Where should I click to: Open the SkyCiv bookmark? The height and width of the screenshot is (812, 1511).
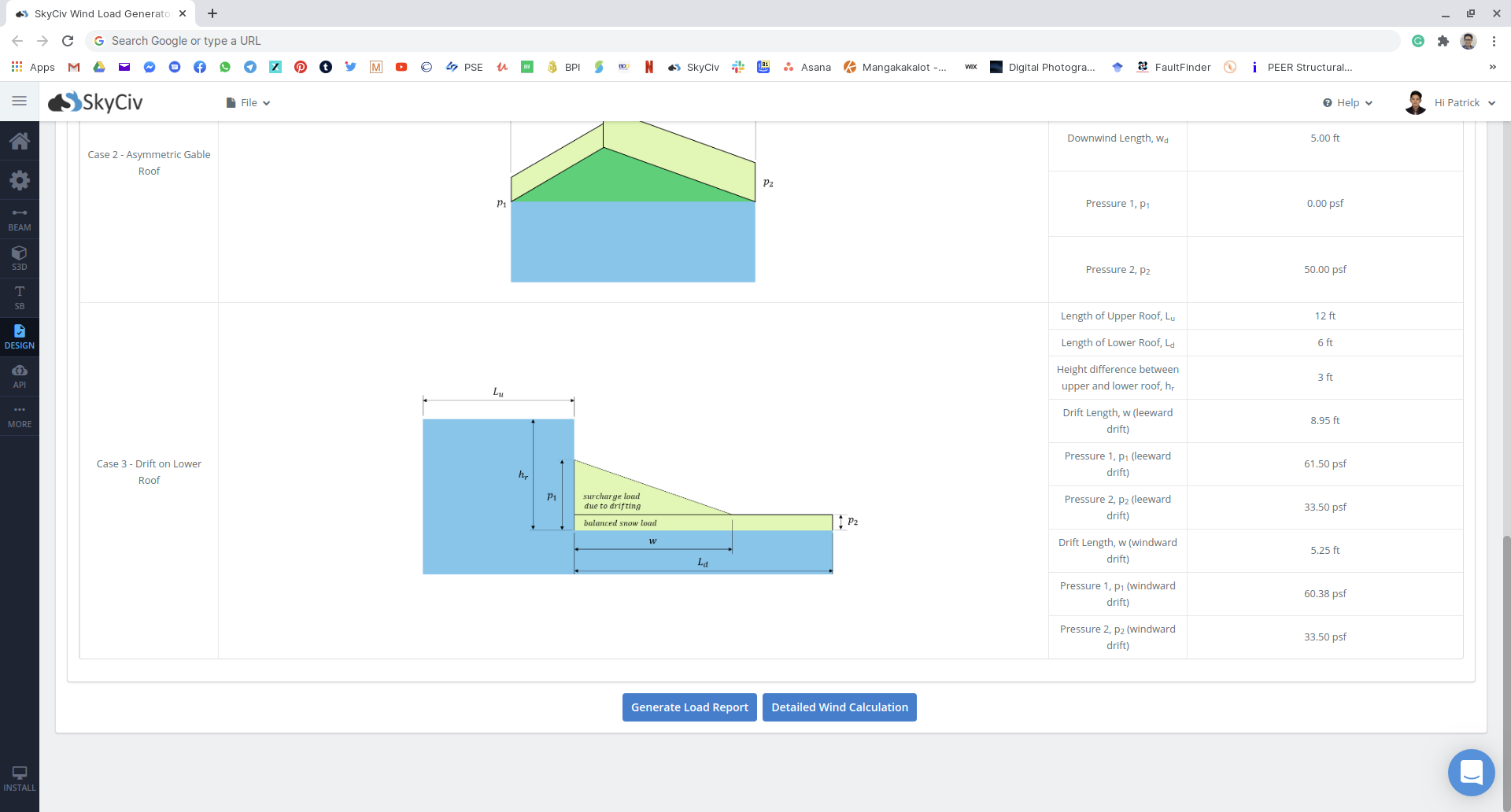click(x=693, y=68)
